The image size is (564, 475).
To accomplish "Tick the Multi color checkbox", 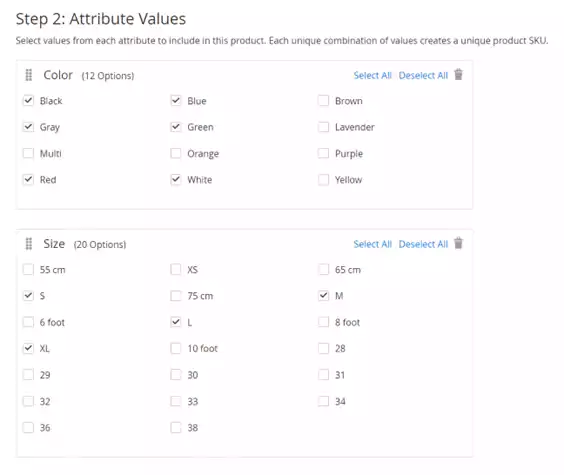I will coord(28,153).
